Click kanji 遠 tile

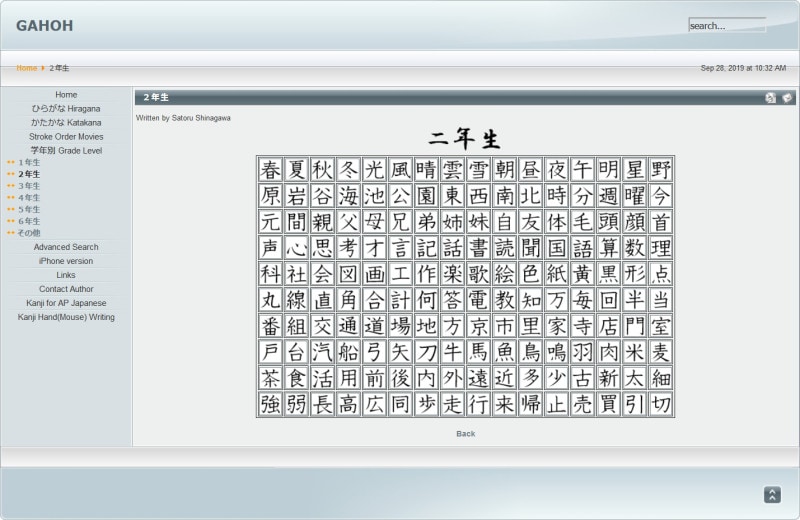coord(479,378)
